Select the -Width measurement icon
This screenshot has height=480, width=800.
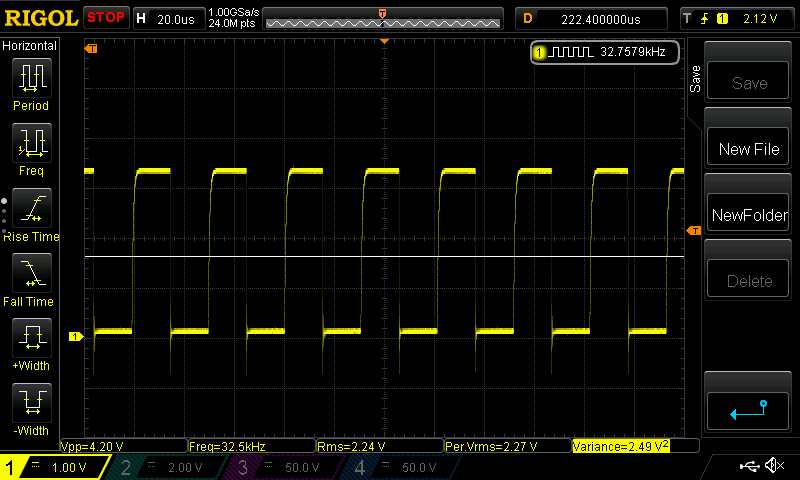click(32, 402)
